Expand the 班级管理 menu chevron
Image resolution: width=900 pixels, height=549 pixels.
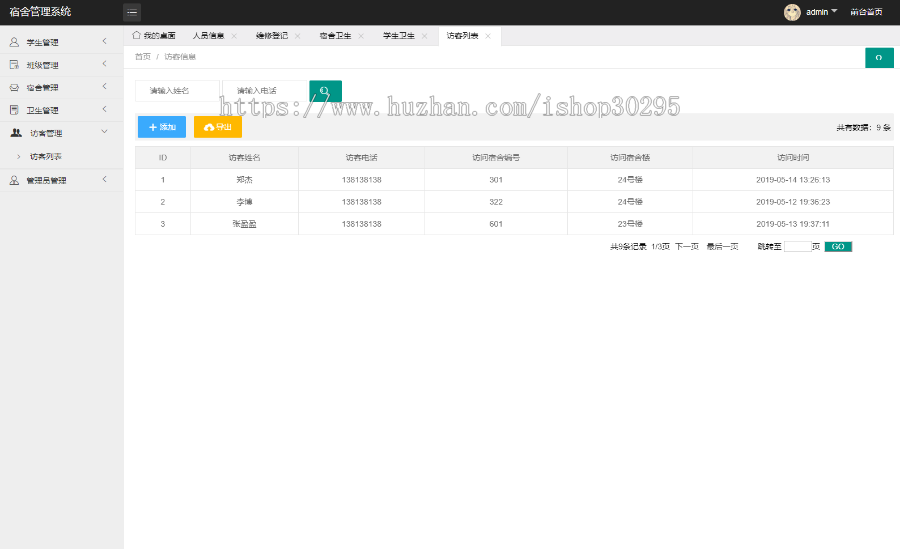pyautogui.click(x=104, y=64)
